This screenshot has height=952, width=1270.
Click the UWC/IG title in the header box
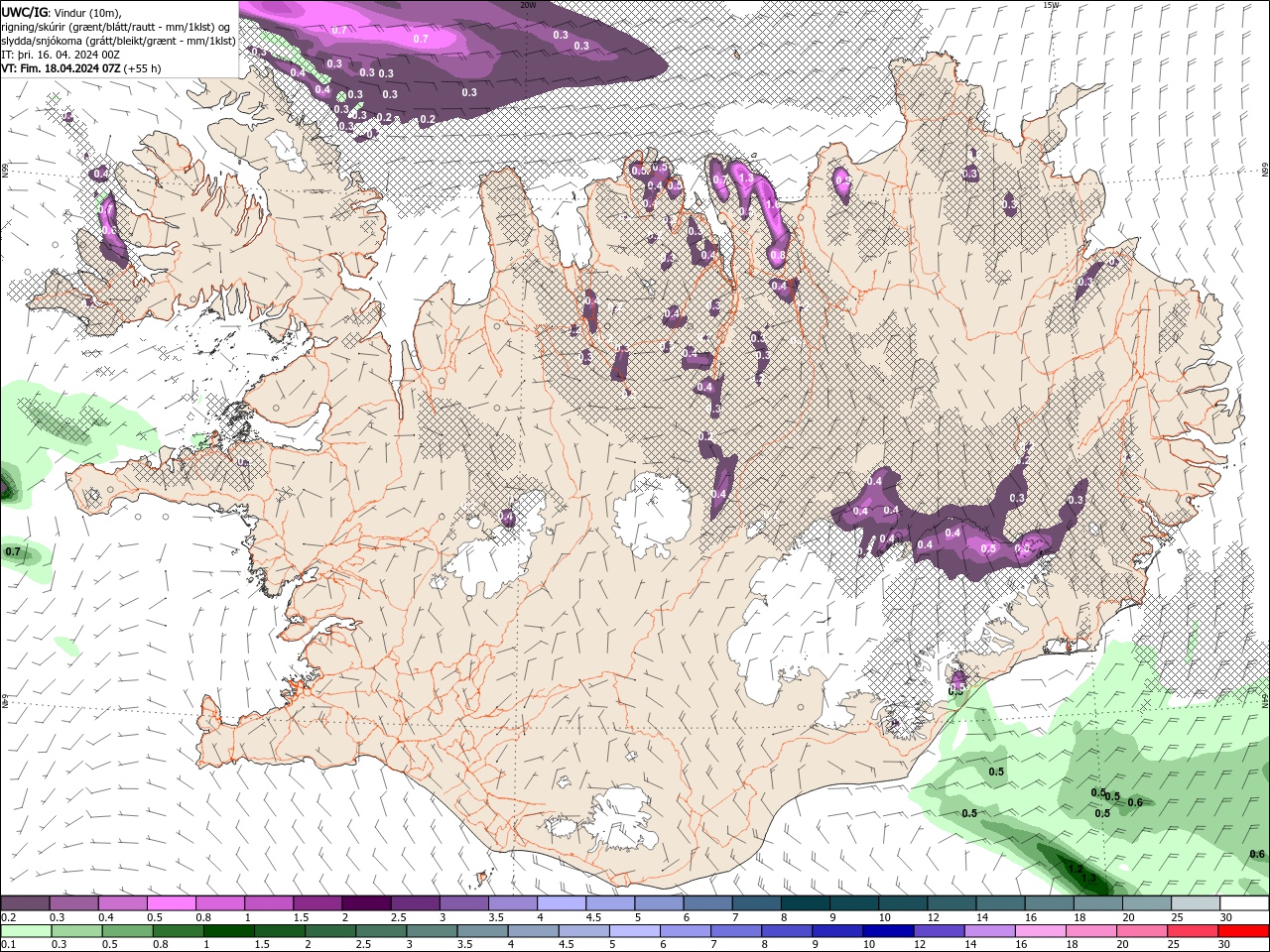(24, 12)
